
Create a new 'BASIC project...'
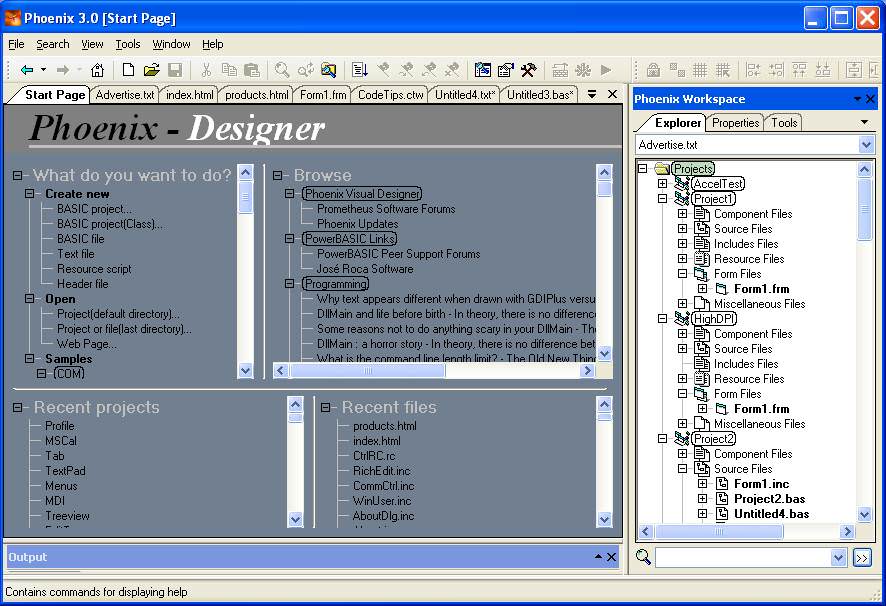pos(94,209)
